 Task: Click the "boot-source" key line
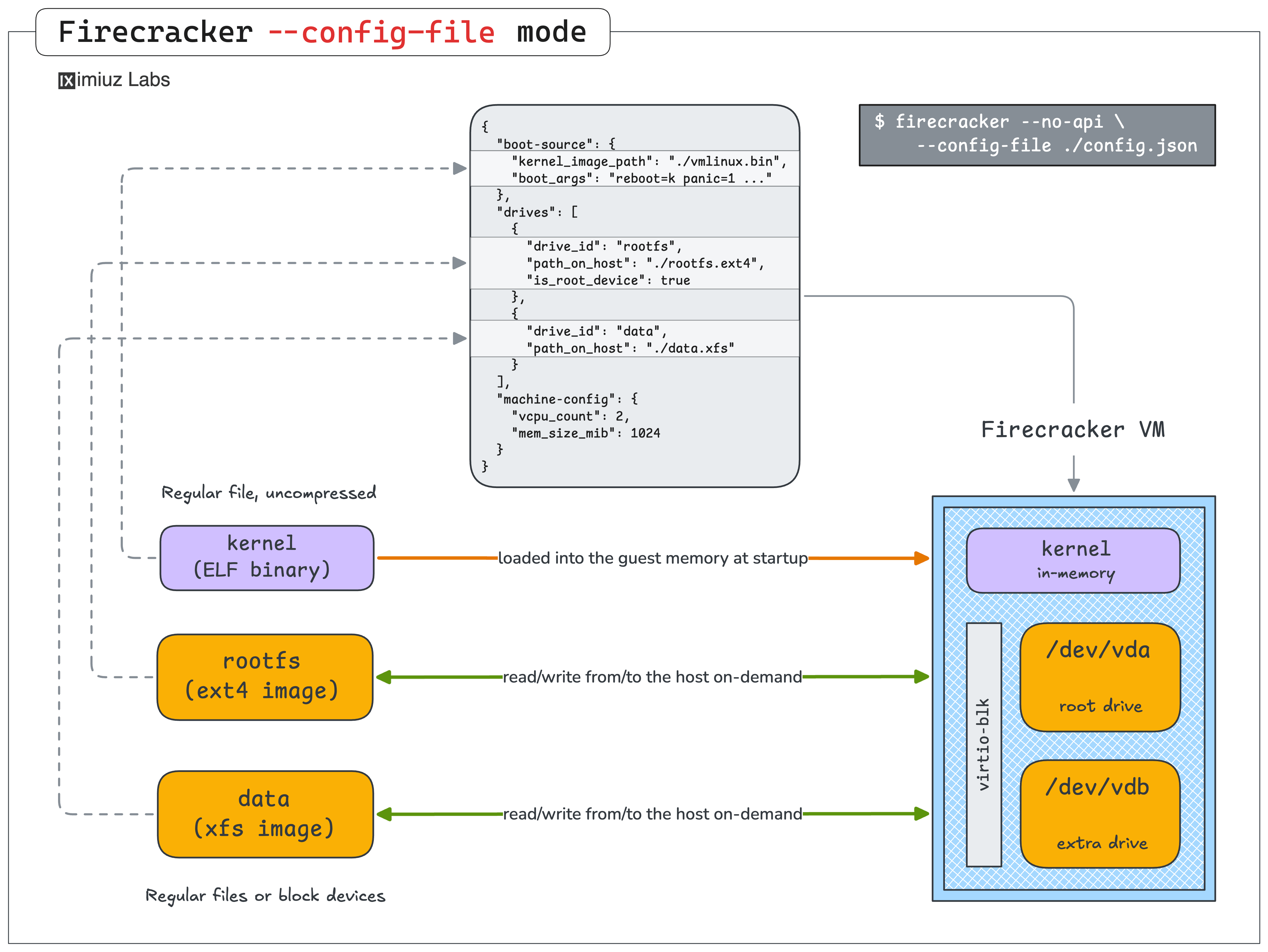point(556,144)
